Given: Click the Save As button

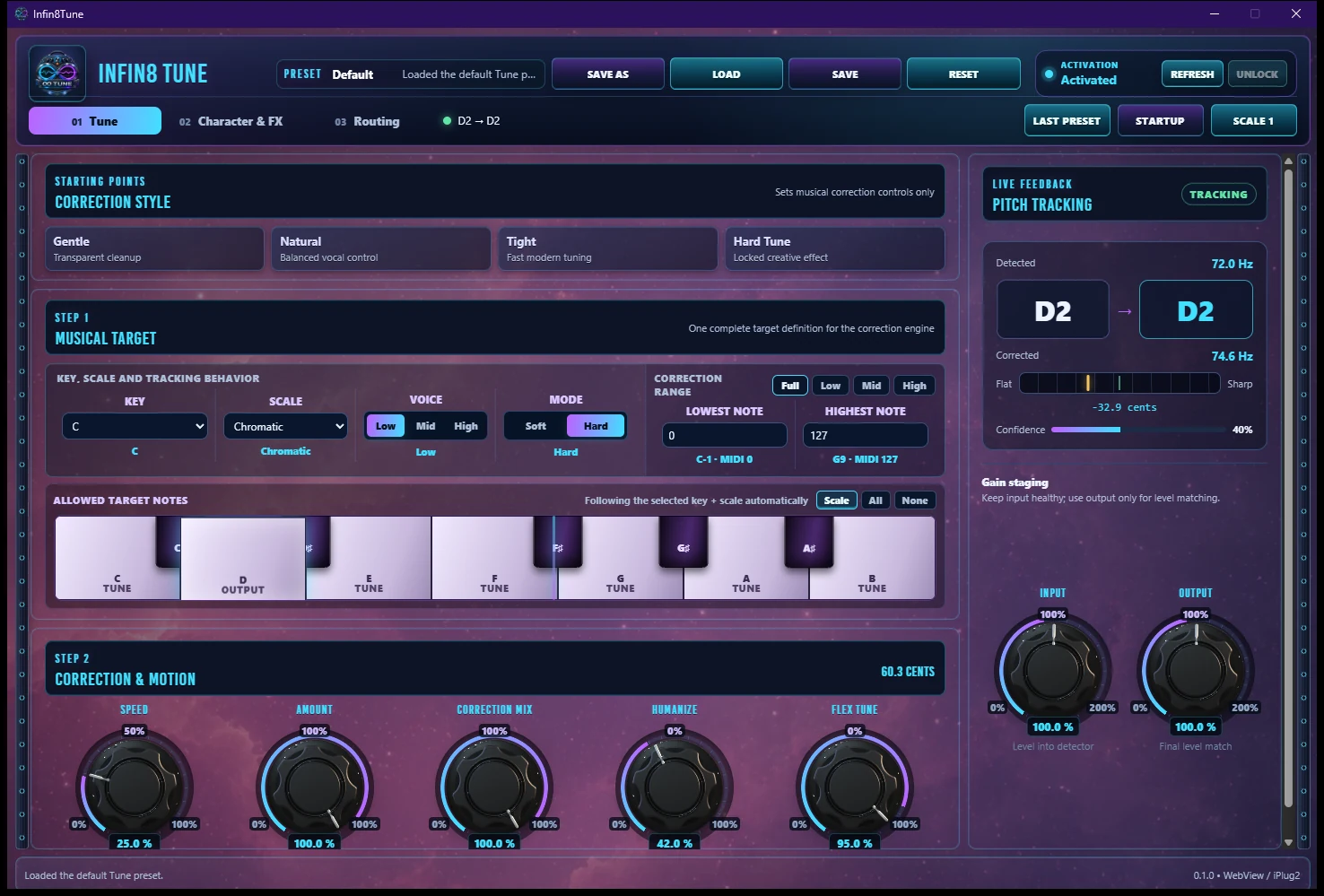Looking at the screenshot, I should pos(608,74).
